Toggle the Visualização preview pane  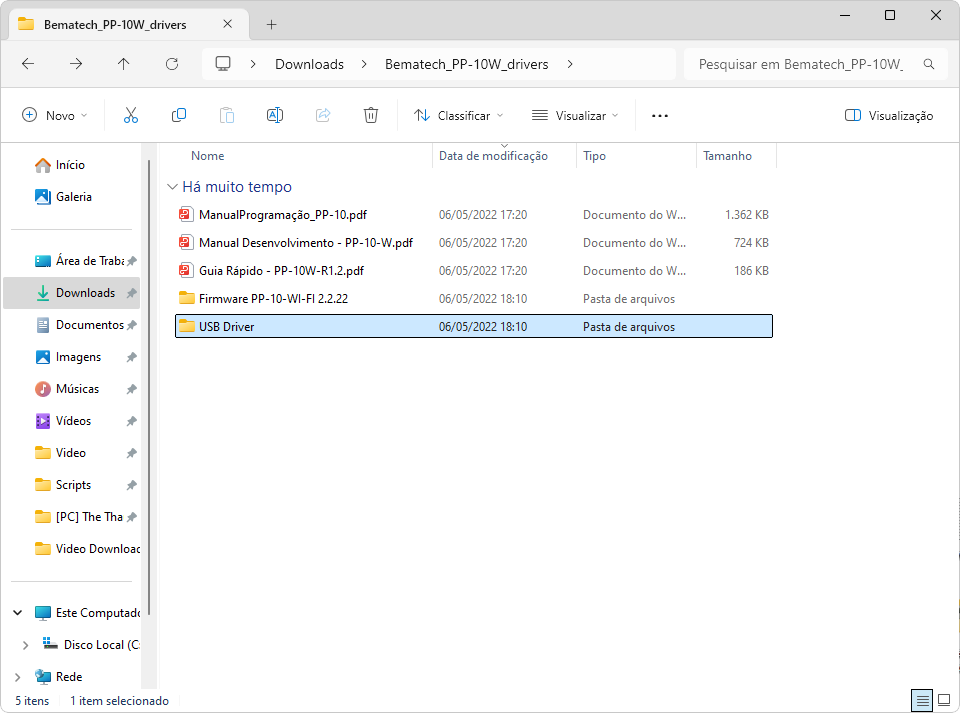pos(889,116)
